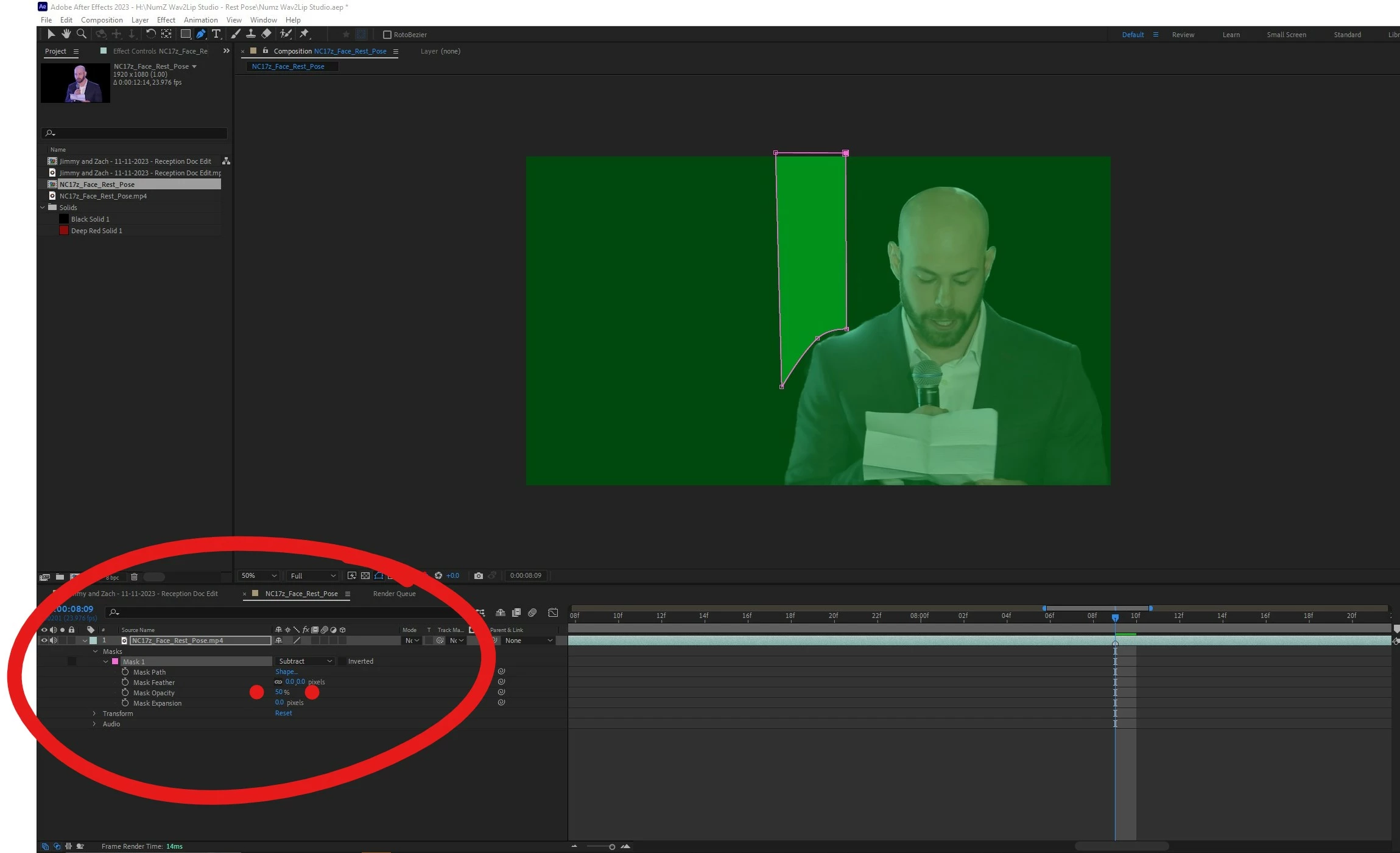Viewport: 1400px width, 853px height.
Task: Select the Hand tool in toolbar
Action: [x=66, y=34]
